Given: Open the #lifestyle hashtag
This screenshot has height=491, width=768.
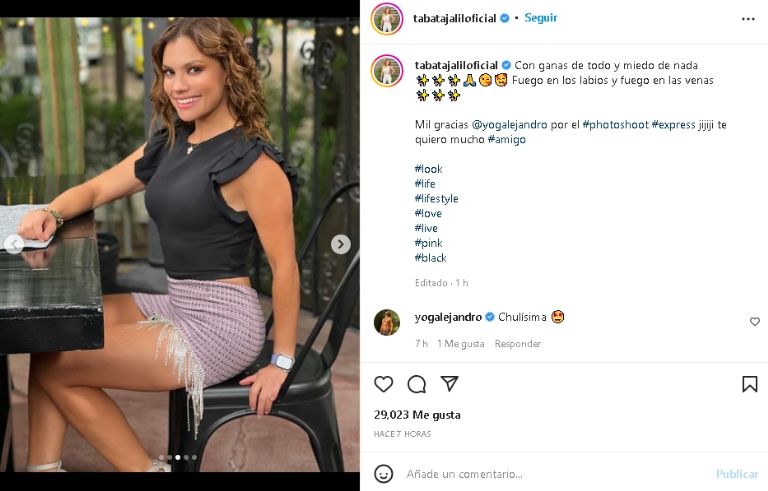Looking at the screenshot, I should click(x=436, y=199).
